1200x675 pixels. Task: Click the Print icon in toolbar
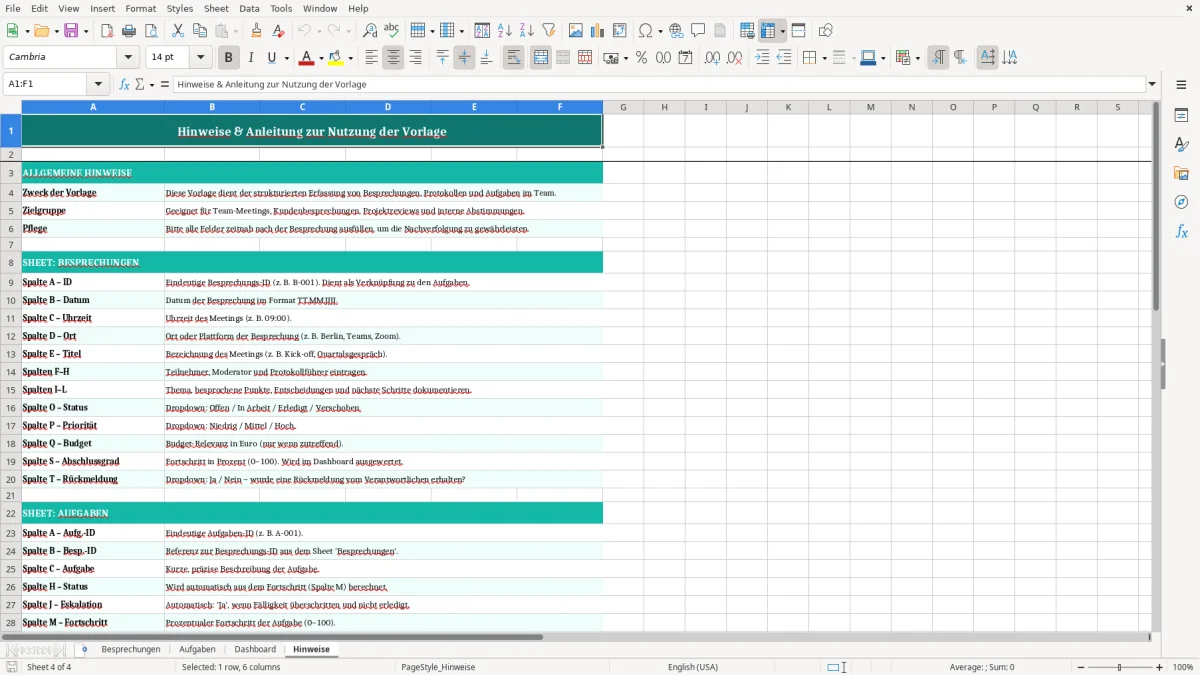tap(128, 31)
